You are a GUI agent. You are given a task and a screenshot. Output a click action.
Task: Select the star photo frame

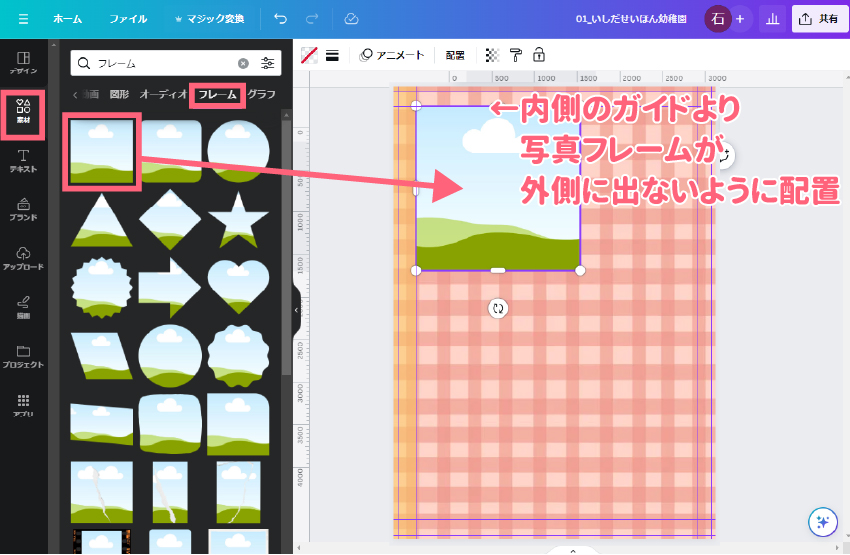click(x=239, y=220)
